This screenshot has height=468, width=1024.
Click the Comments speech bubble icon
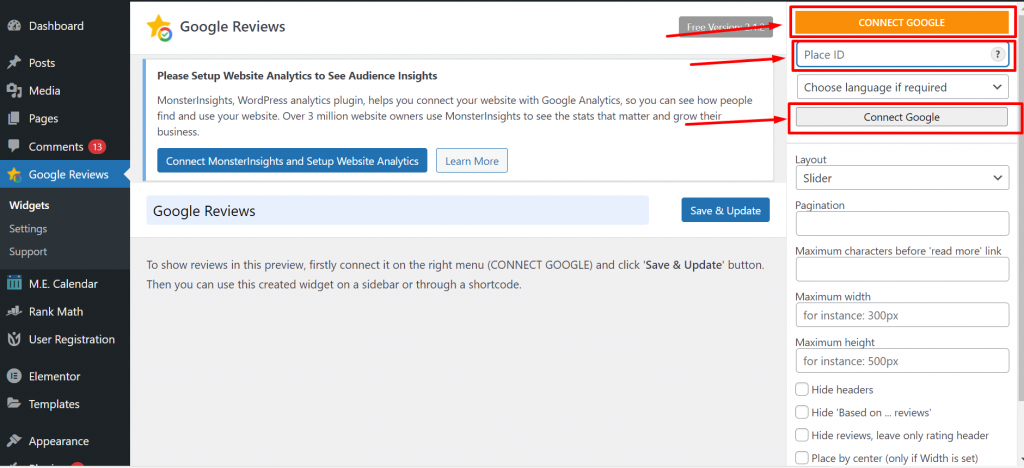click(x=14, y=147)
